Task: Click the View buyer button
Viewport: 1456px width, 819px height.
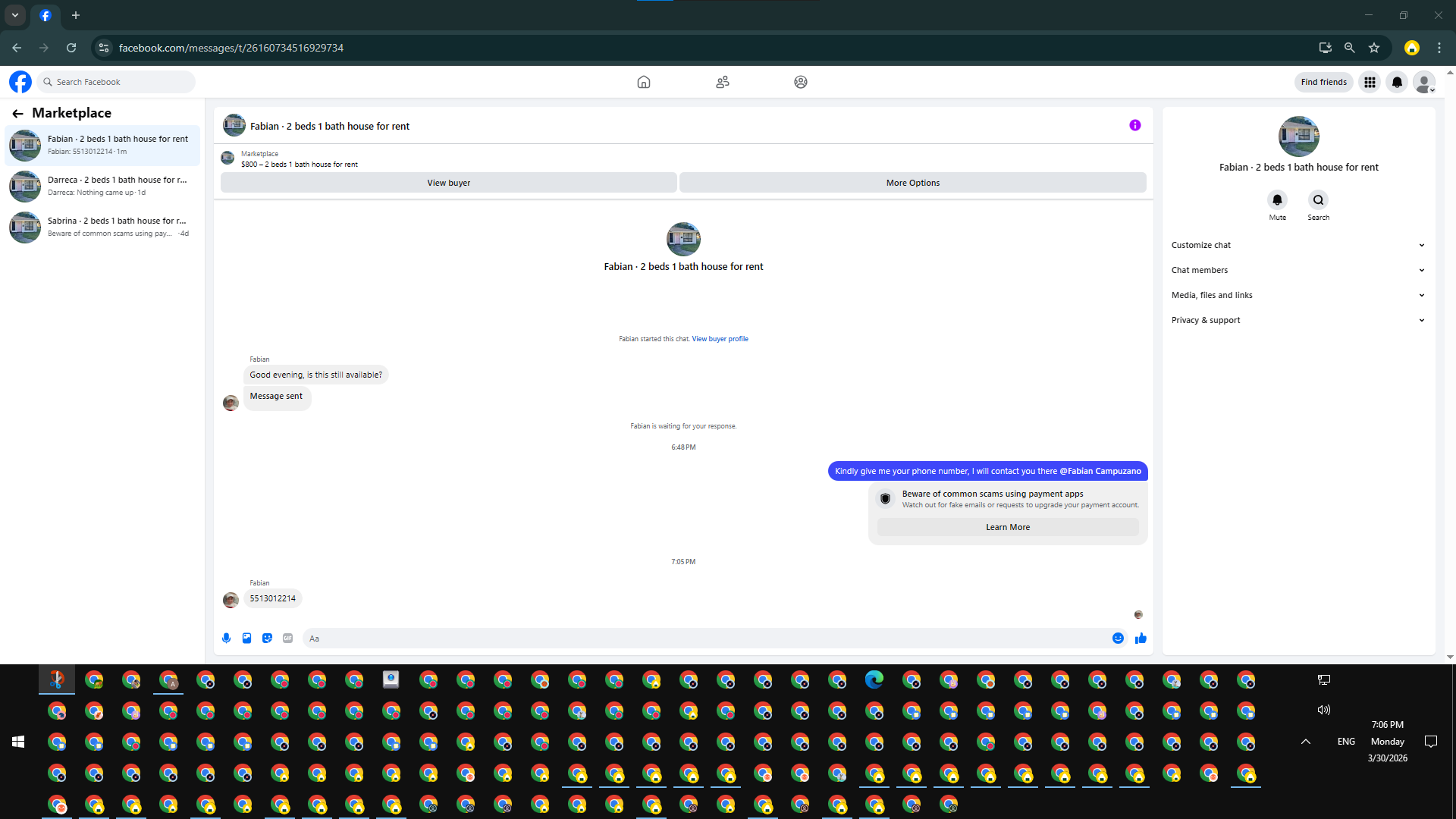Action: [x=448, y=183]
